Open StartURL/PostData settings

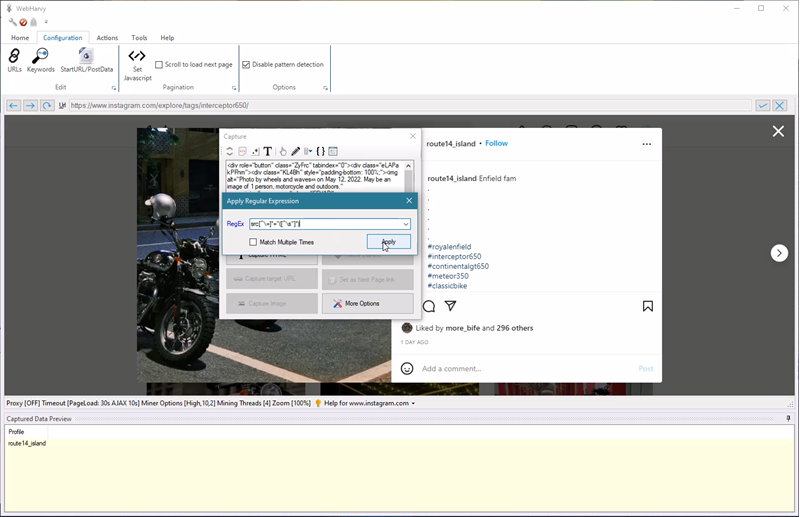coord(85,58)
